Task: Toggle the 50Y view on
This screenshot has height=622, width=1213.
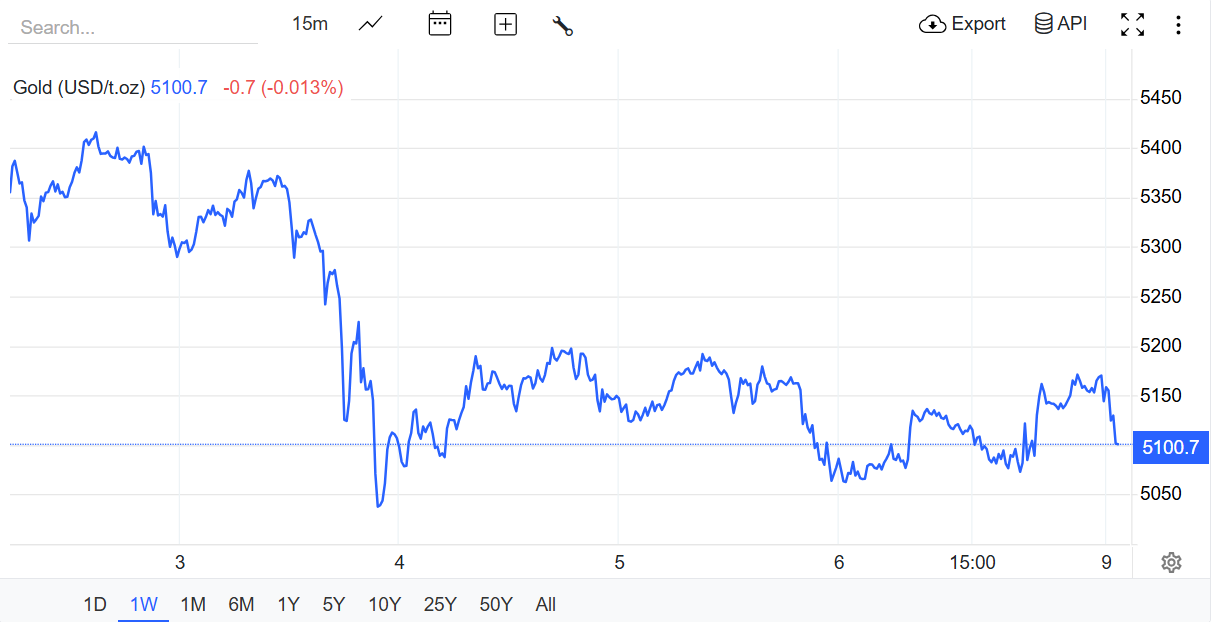Action: [x=495, y=604]
